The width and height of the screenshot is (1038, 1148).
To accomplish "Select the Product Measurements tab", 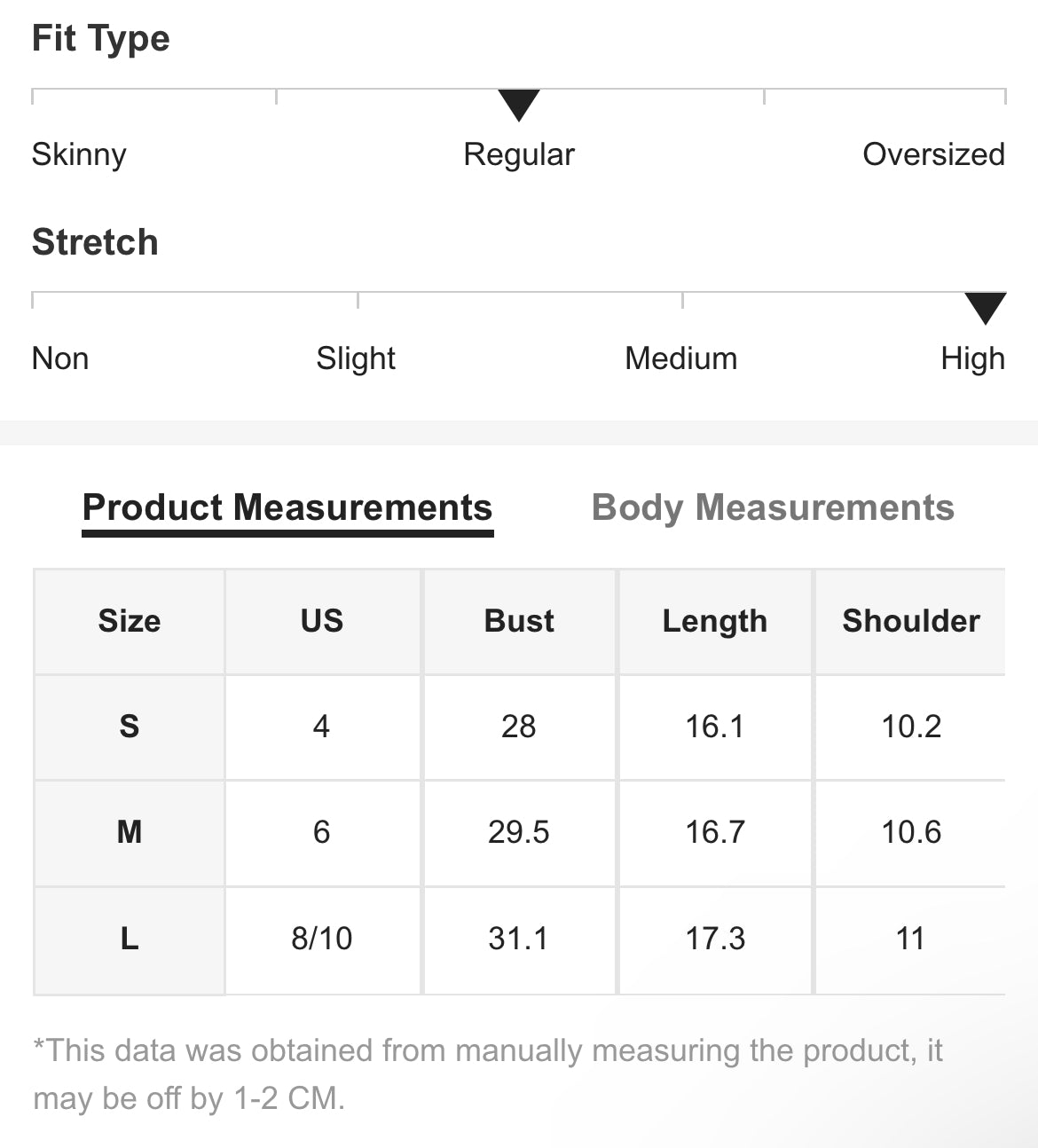I will (x=287, y=507).
